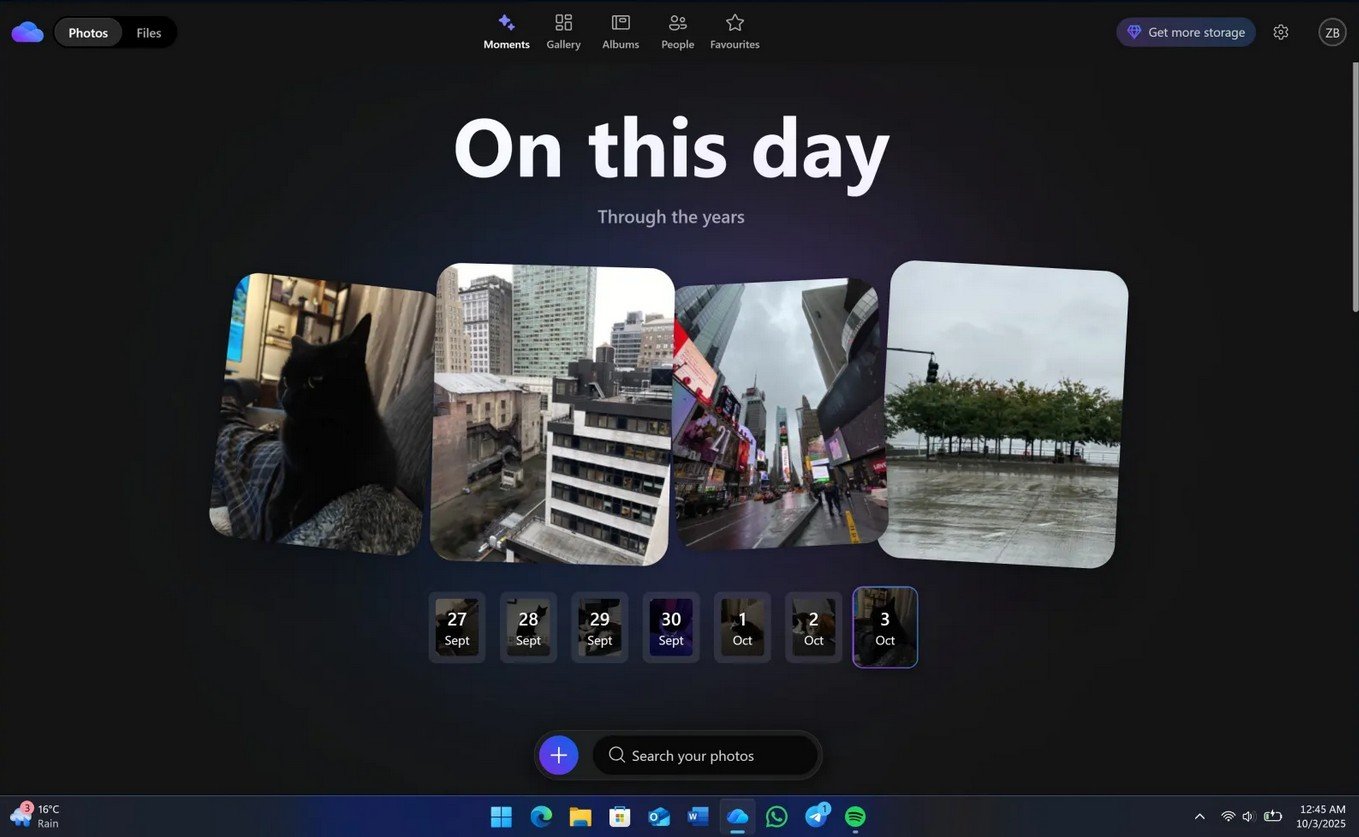The height and width of the screenshot is (837, 1359).
Task: Open the Settings gear
Action: [x=1281, y=31]
